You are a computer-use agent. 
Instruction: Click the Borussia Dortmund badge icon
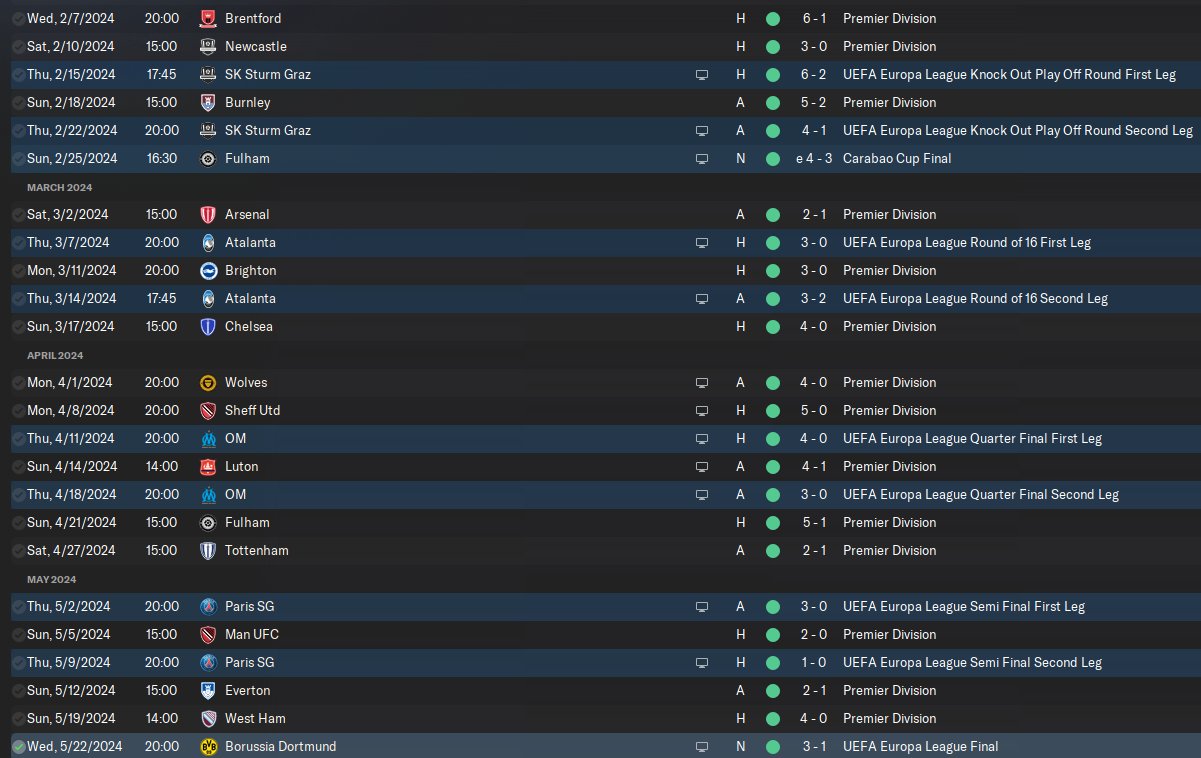click(208, 746)
